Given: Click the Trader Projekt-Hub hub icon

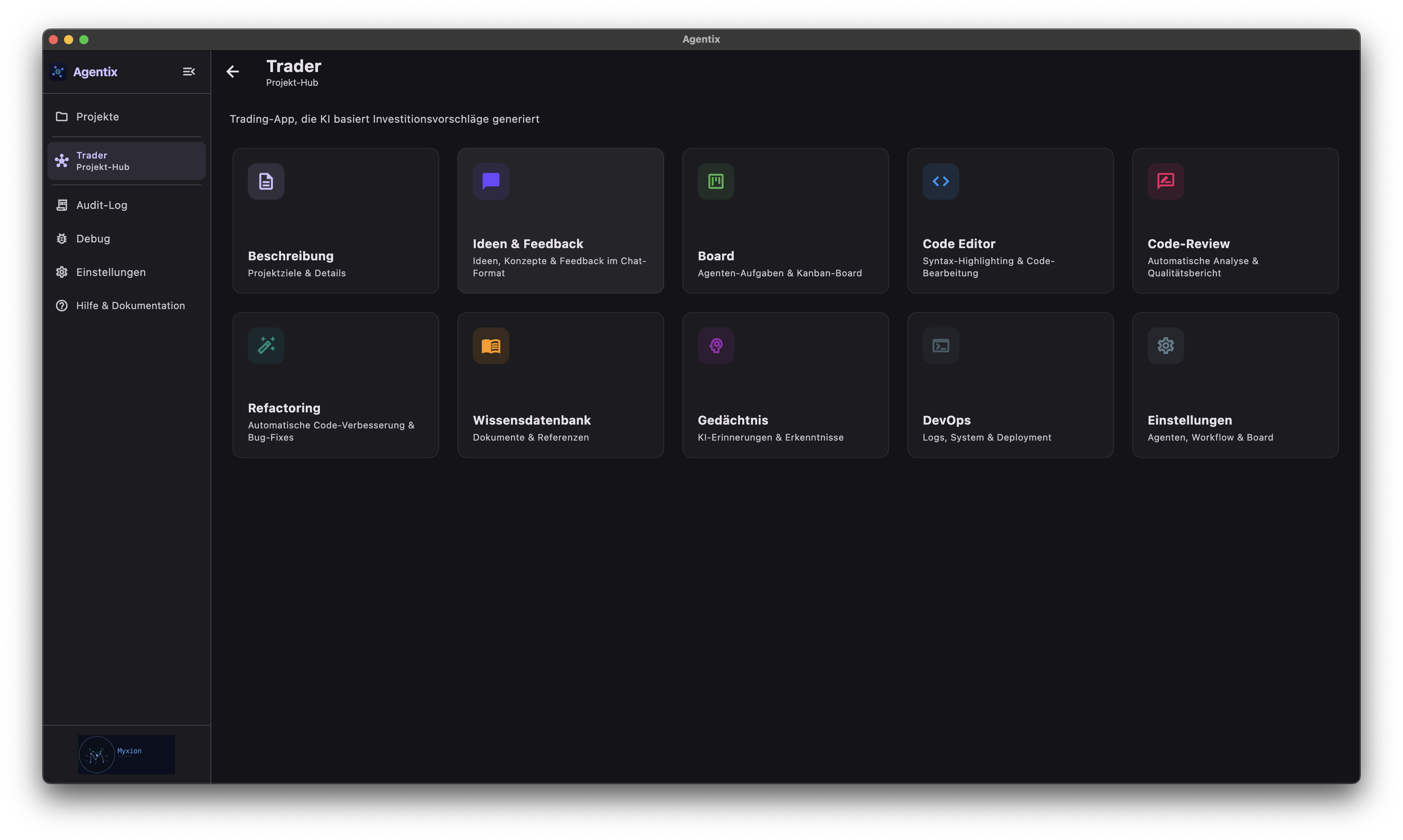Looking at the screenshot, I should click(62, 161).
